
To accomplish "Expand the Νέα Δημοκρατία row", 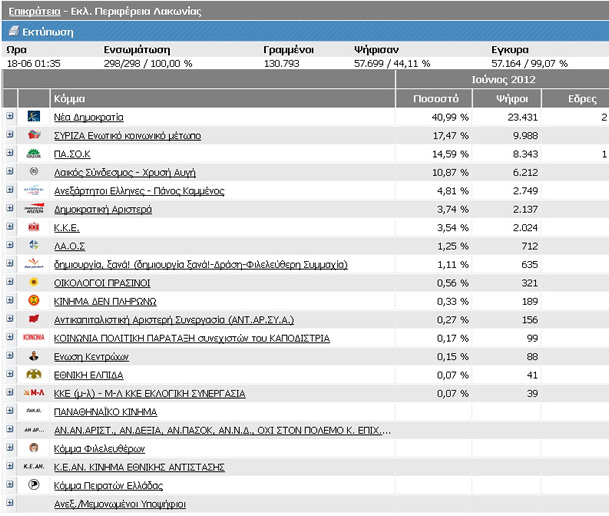I will tap(10, 116).
